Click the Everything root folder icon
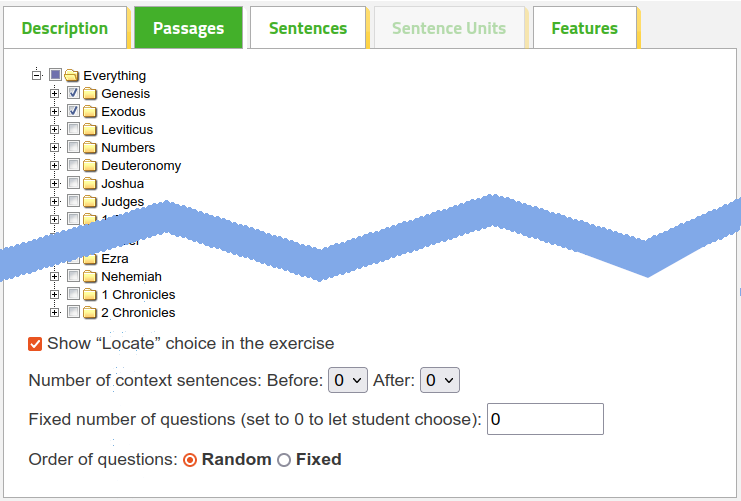 point(72,75)
